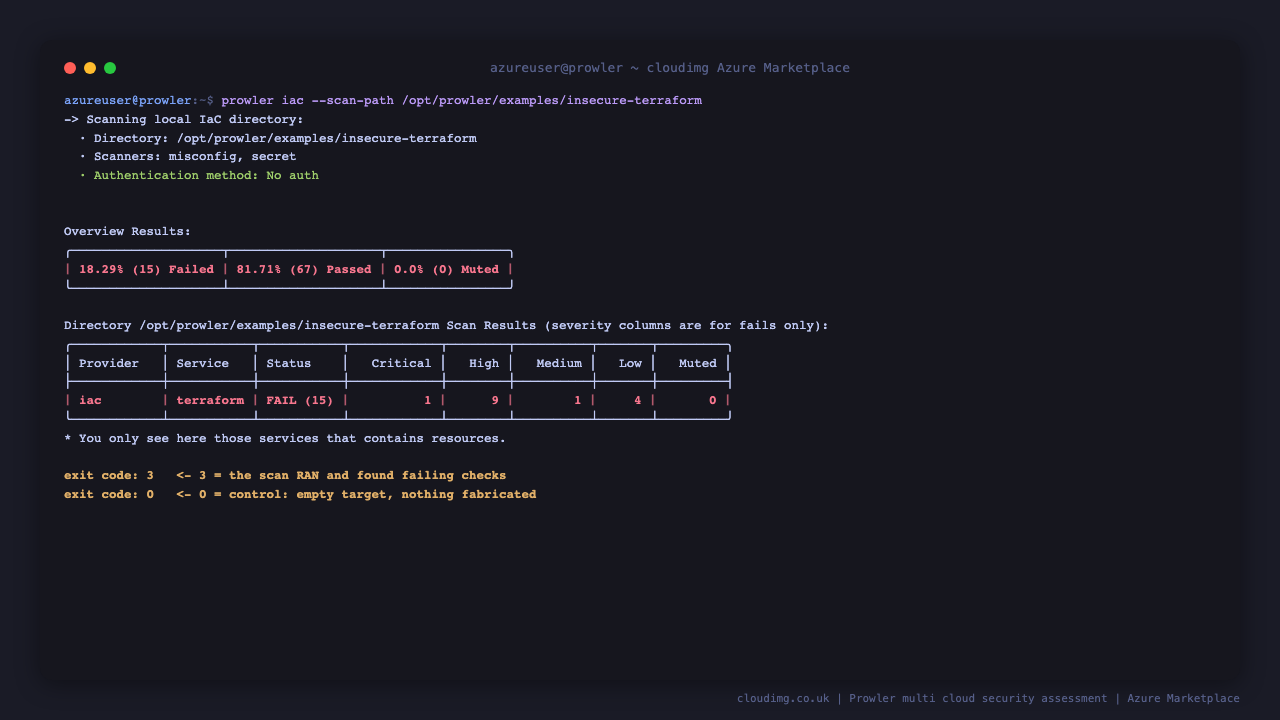Screen dimensions: 1280x720
Task: Click the 'iac' provider cell
Action: click(91, 401)
